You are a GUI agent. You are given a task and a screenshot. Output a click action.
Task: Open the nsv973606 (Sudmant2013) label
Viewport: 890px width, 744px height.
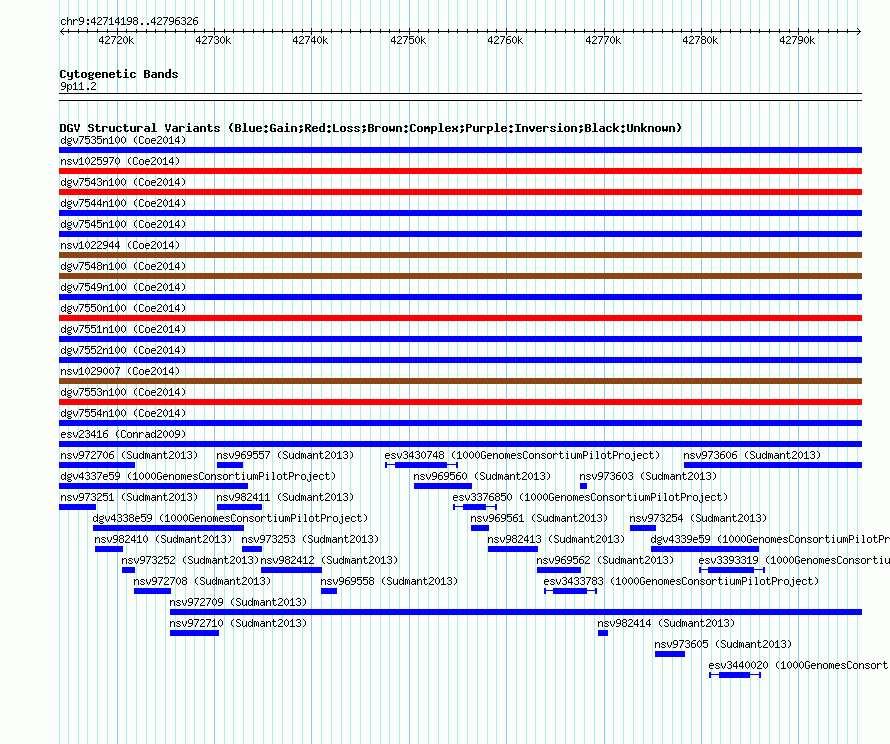[752, 455]
